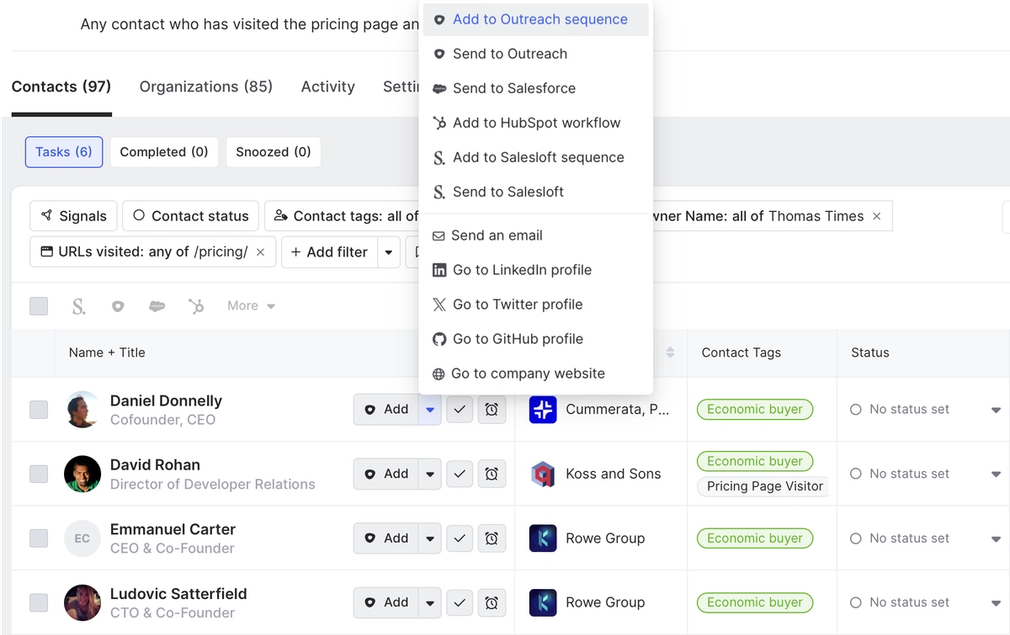Check the Daniel Donnelly row checkbox

tap(39, 410)
